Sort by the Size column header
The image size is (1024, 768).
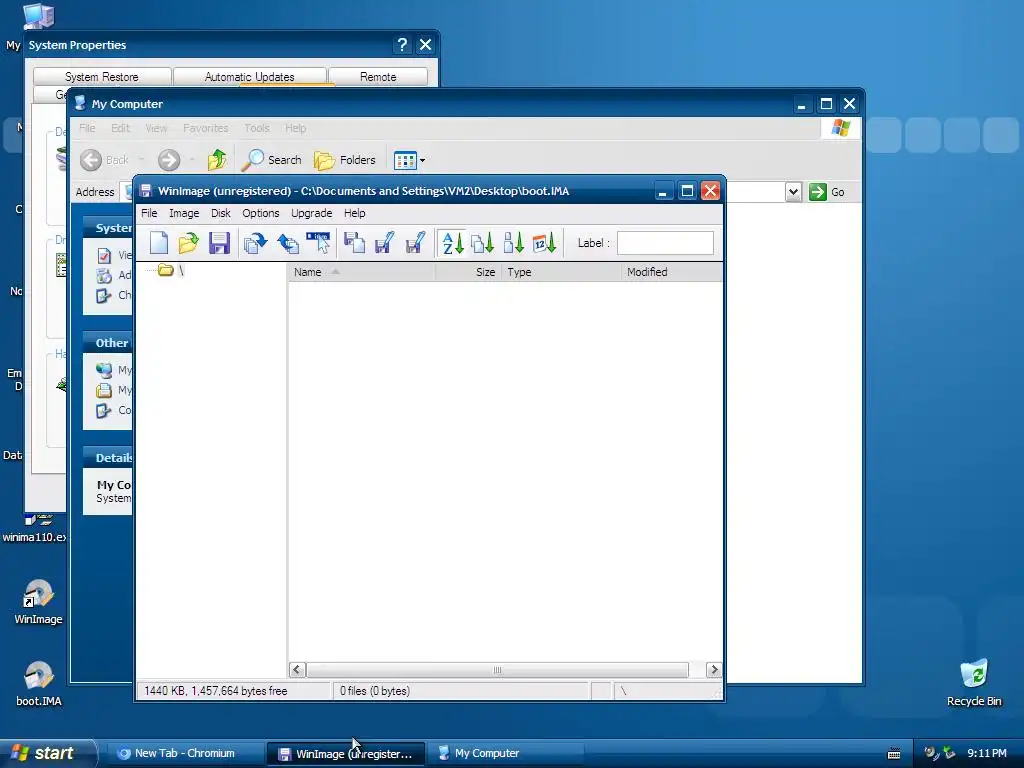[468, 272]
